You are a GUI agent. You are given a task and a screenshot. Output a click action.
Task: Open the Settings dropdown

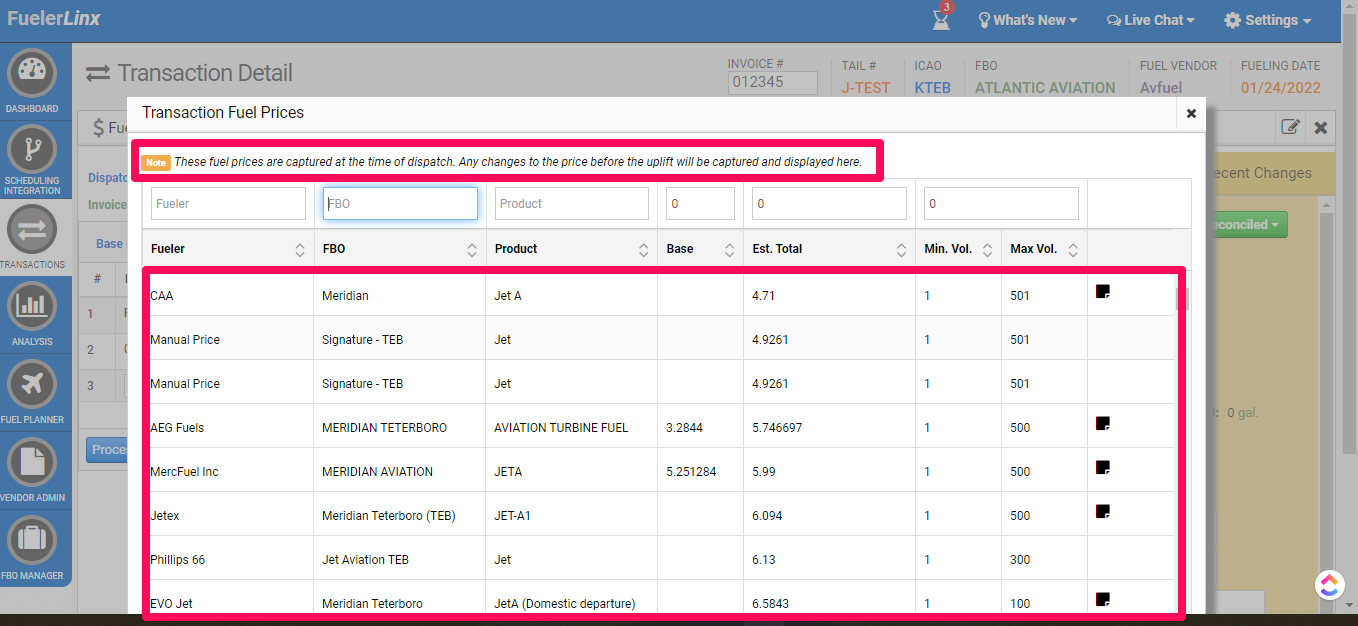(x=1268, y=20)
